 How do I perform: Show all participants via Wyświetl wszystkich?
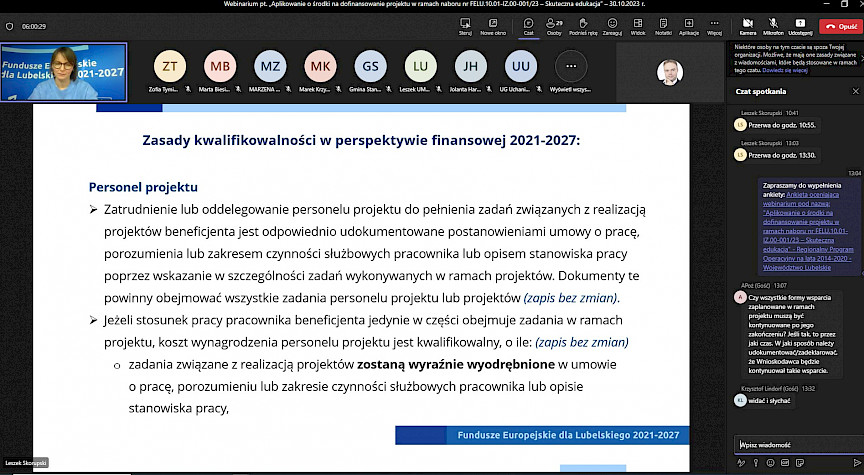point(571,67)
